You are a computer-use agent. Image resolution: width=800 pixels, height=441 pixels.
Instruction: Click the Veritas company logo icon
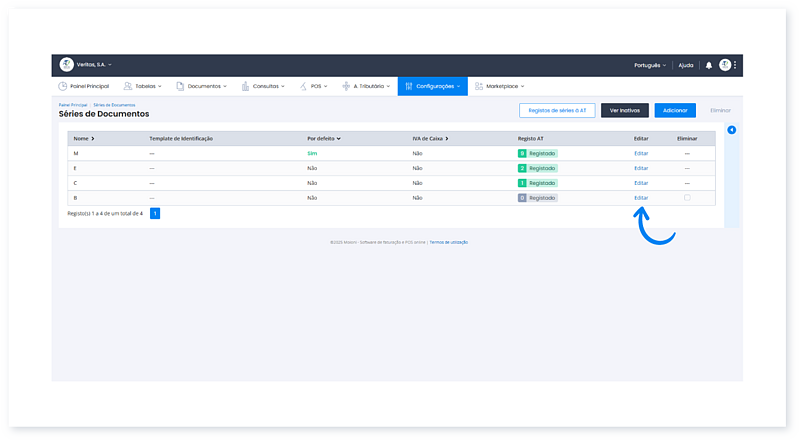[67, 65]
